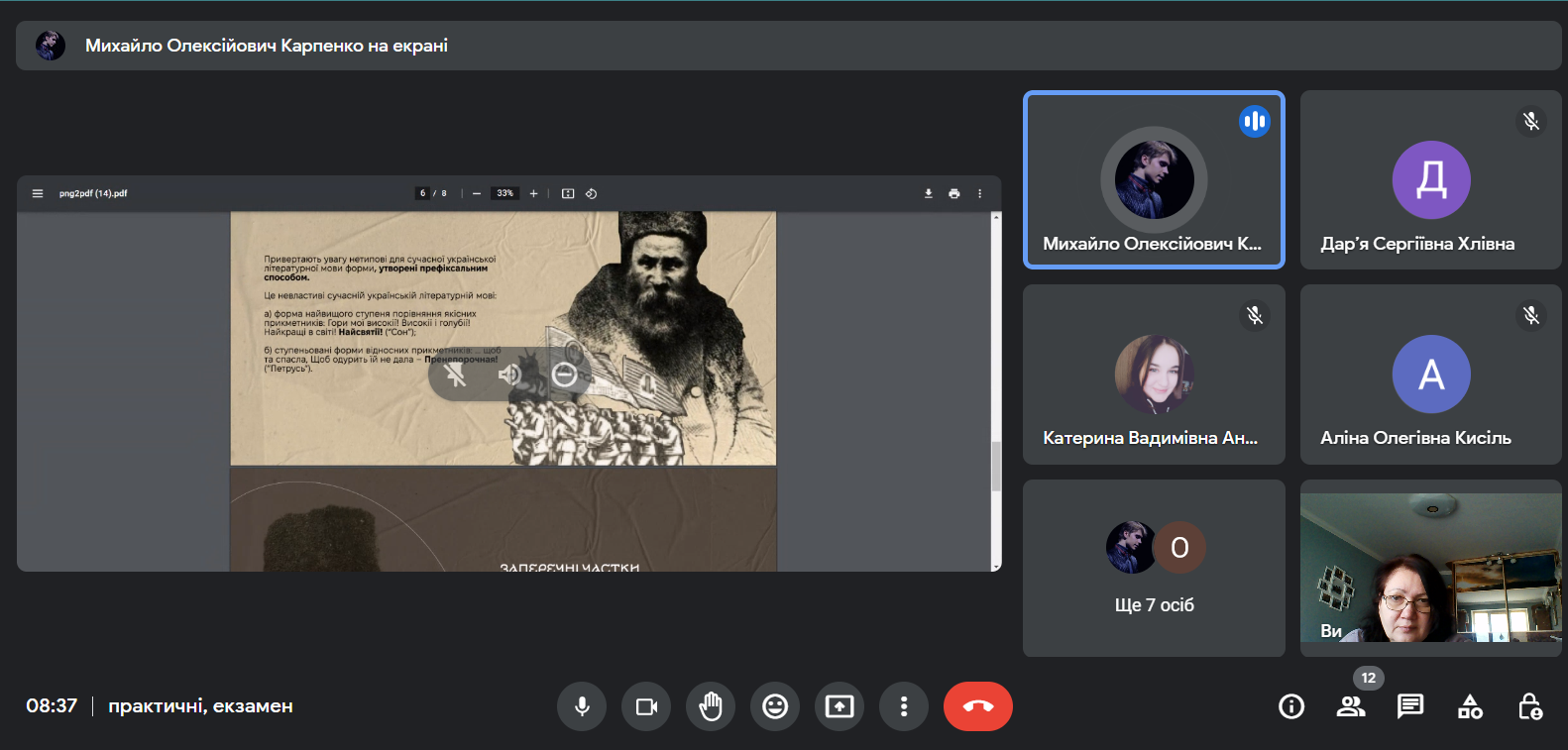This screenshot has height=750, width=1568.
Task: Toggle the microphone in the call bar
Action: pyautogui.click(x=582, y=706)
